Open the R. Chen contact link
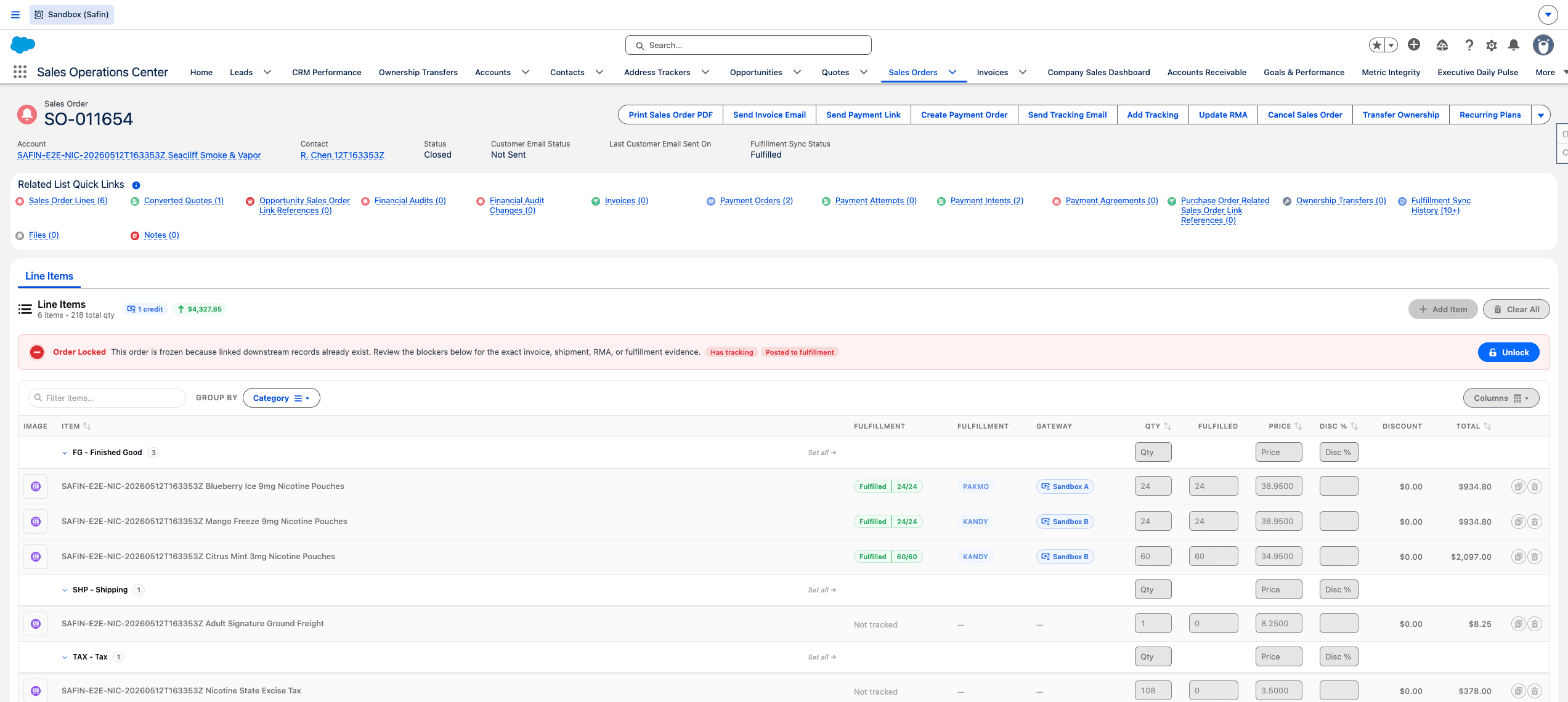This screenshot has height=702, width=1568. [342, 155]
